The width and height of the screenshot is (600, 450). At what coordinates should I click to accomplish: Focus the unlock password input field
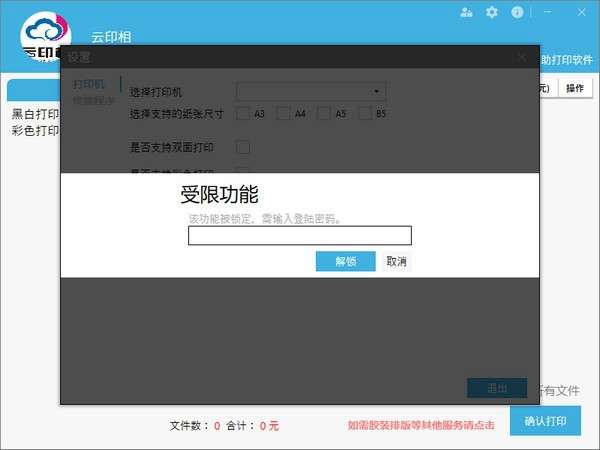(300, 235)
